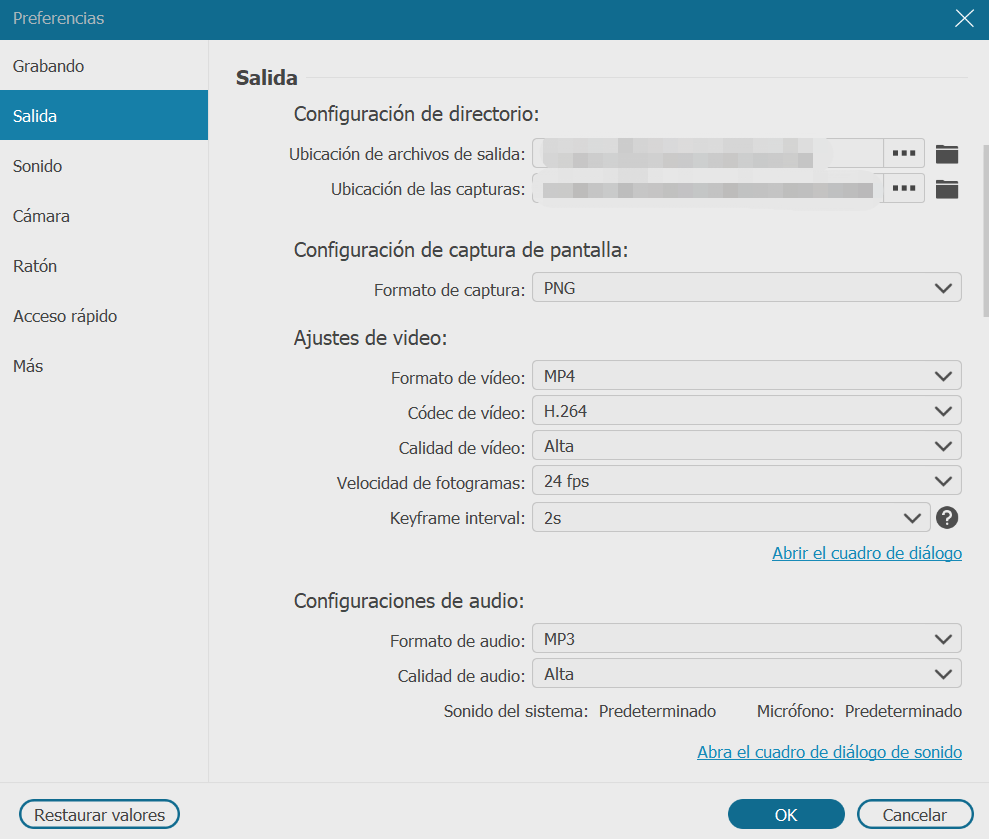Open Formato de audio dropdown
The width and height of the screenshot is (989, 839).
[747, 639]
